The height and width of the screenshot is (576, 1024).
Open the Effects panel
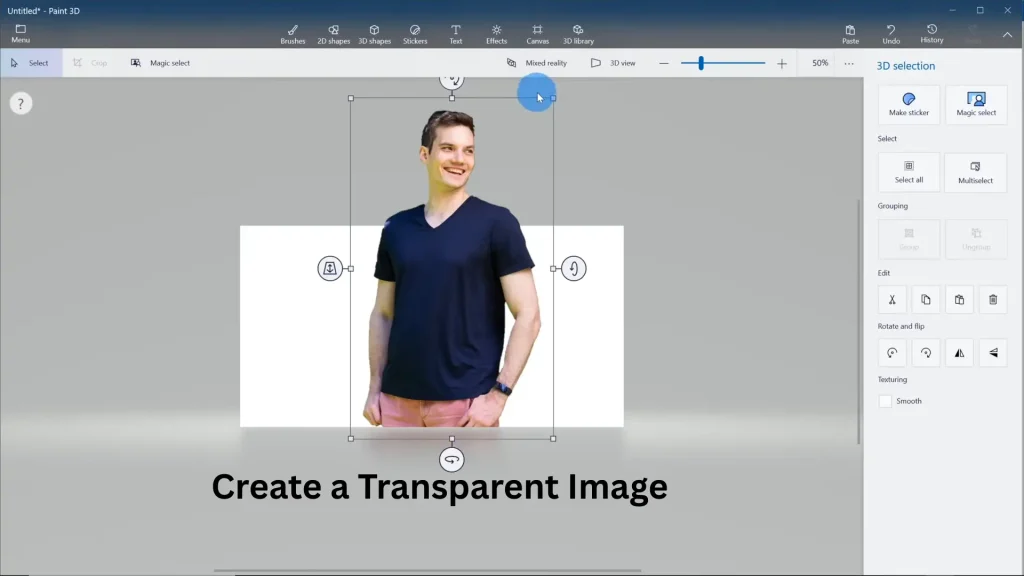pyautogui.click(x=496, y=33)
